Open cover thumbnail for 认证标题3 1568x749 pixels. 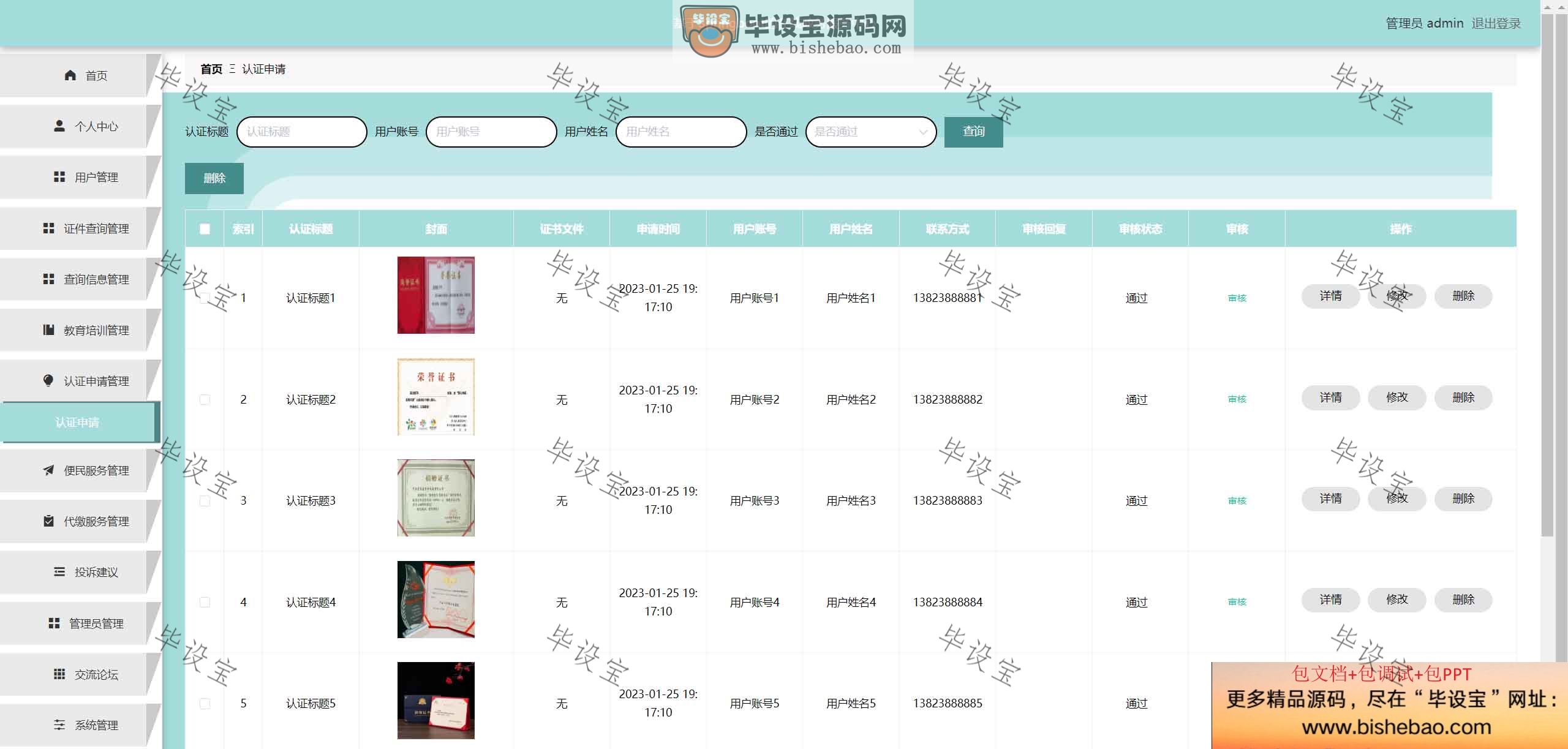coord(435,498)
